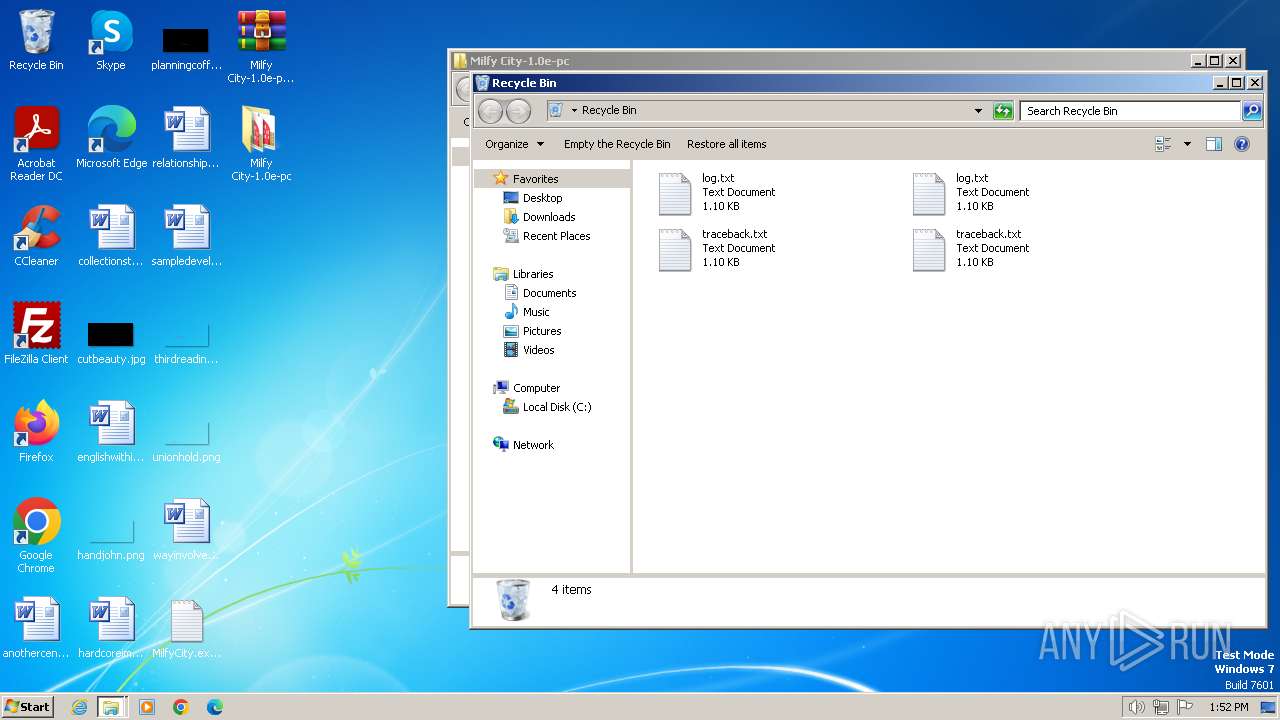Open Acrobat Reader DC shortcut
The width and height of the screenshot is (1280, 720).
click(36, 144)
